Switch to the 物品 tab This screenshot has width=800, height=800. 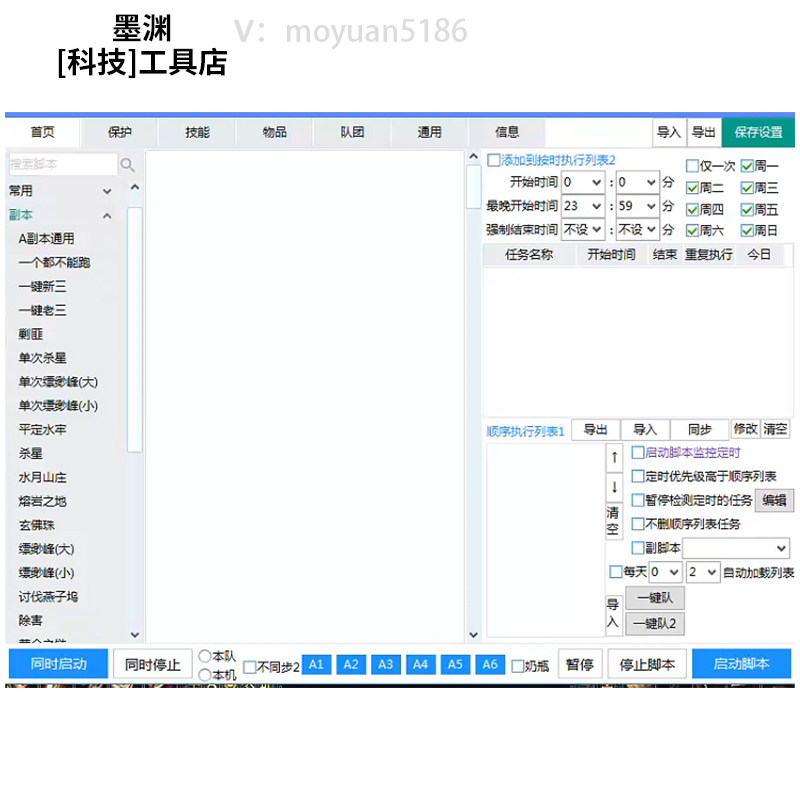pos(273,132)
